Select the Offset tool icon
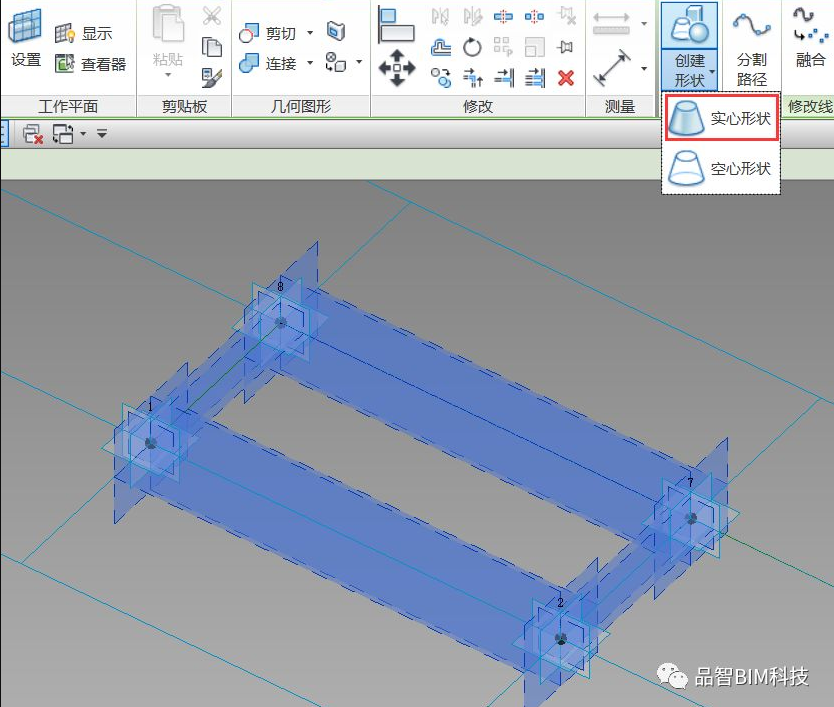Screen dimensions: 834x707 (x=441, y=47)
